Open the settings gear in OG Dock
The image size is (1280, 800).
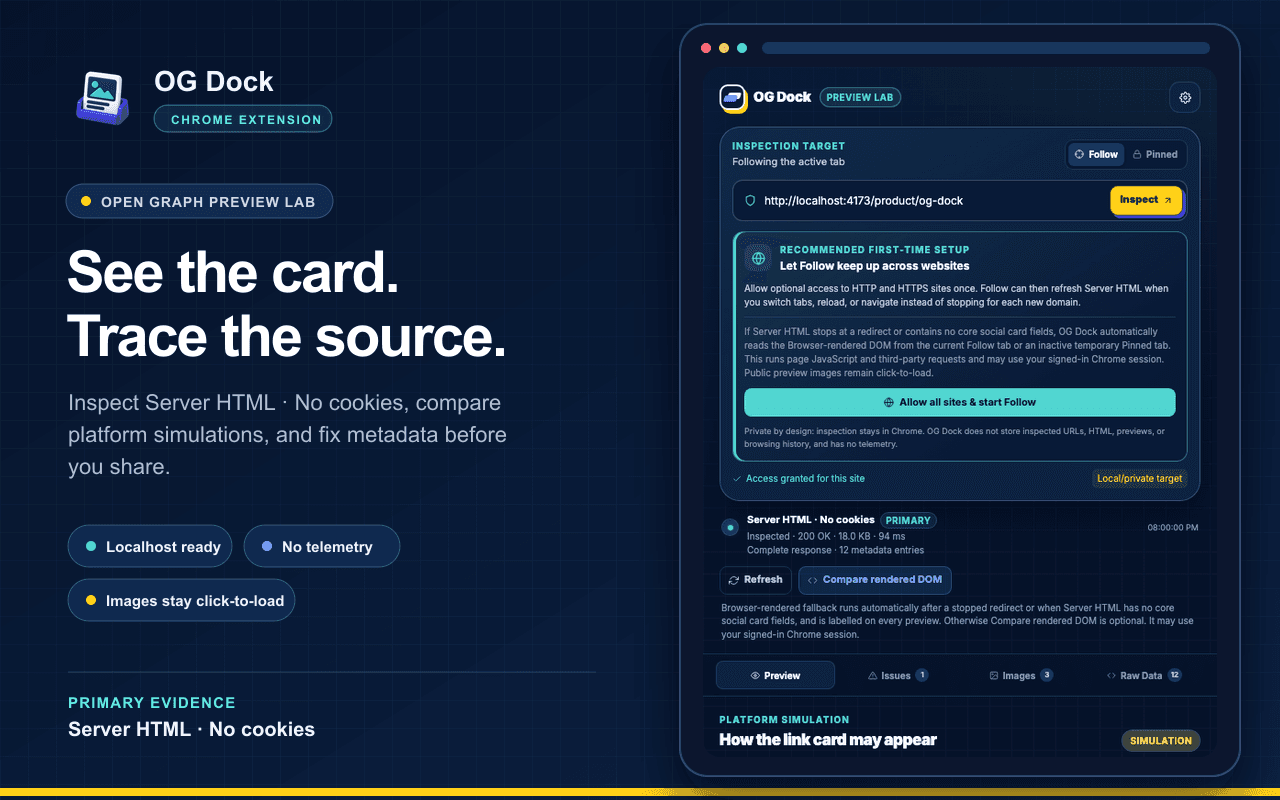point(1185,97)
